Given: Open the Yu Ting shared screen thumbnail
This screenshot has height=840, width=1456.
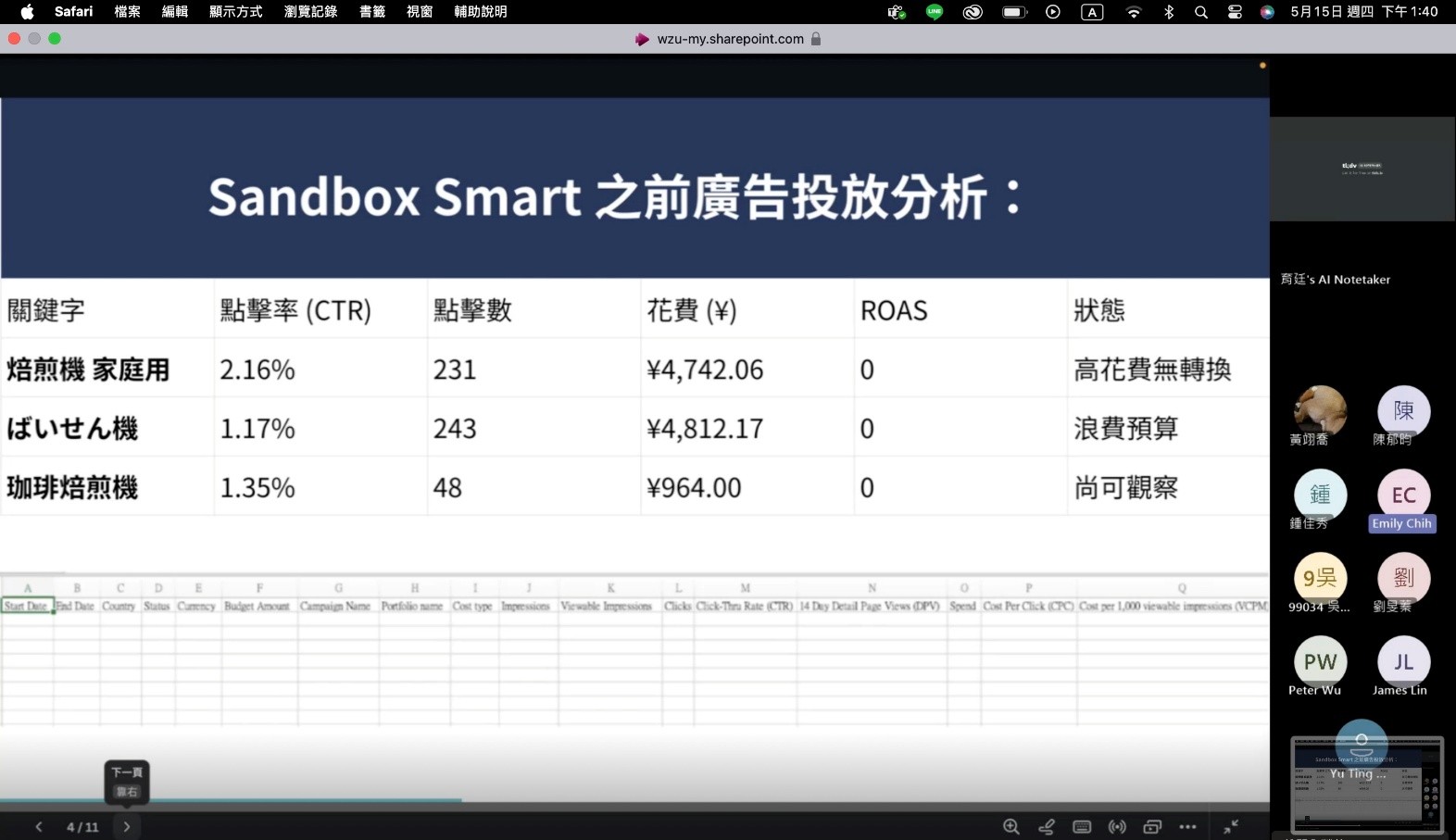Looking at the screenshot, I should (x=1366, y=783).
